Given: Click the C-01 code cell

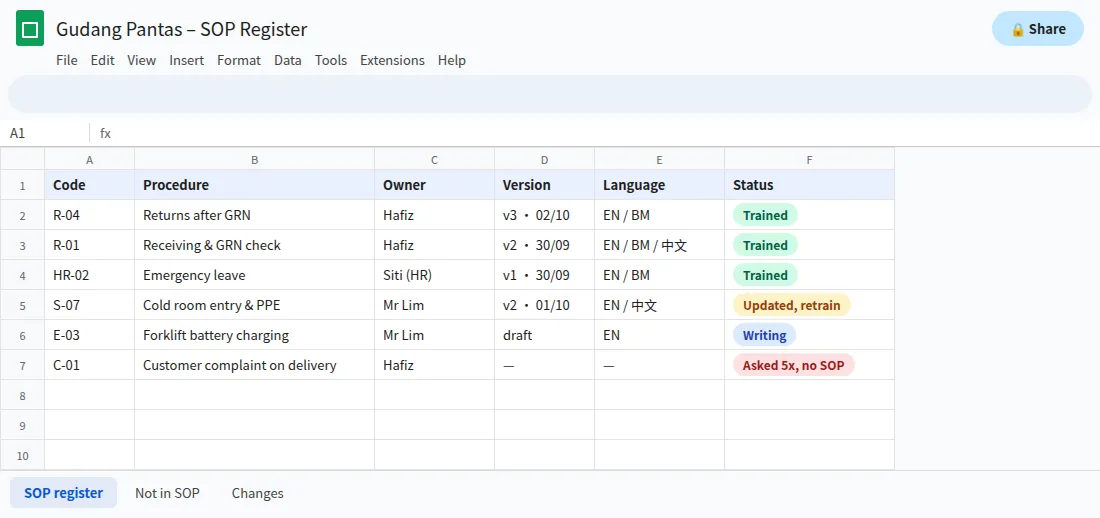Looking at the screenshot, I should tap(90, 365).
